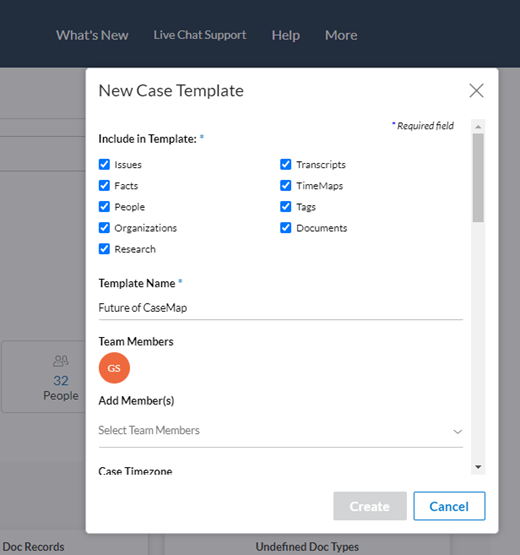520x555 pixels.
Task: Click the dialog's vertical scrollbar thumb
Action: click(478, 178)
